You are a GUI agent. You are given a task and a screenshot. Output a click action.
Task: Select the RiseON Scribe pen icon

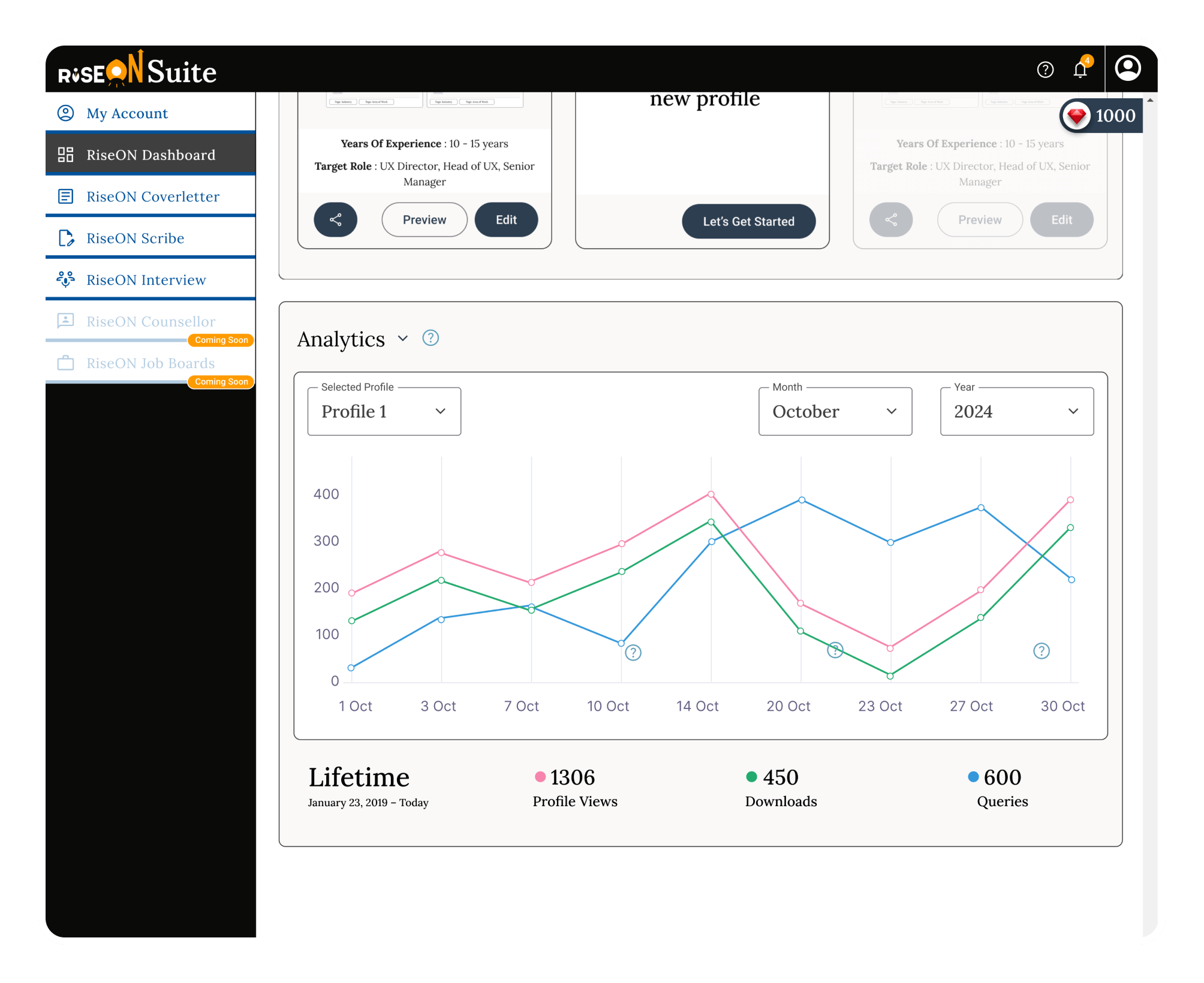coord(65,238)
